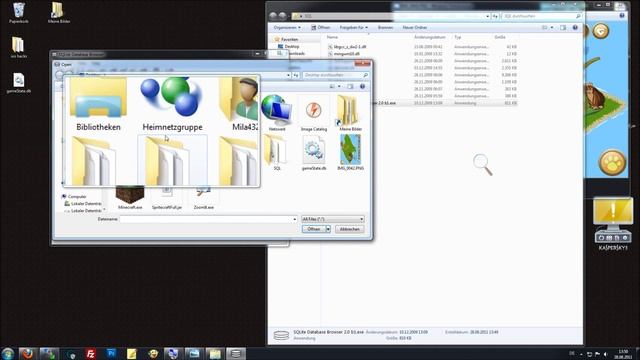Click Öffnen in Explorer toolbar
This screenshot has height=360, width=640.
321,27
